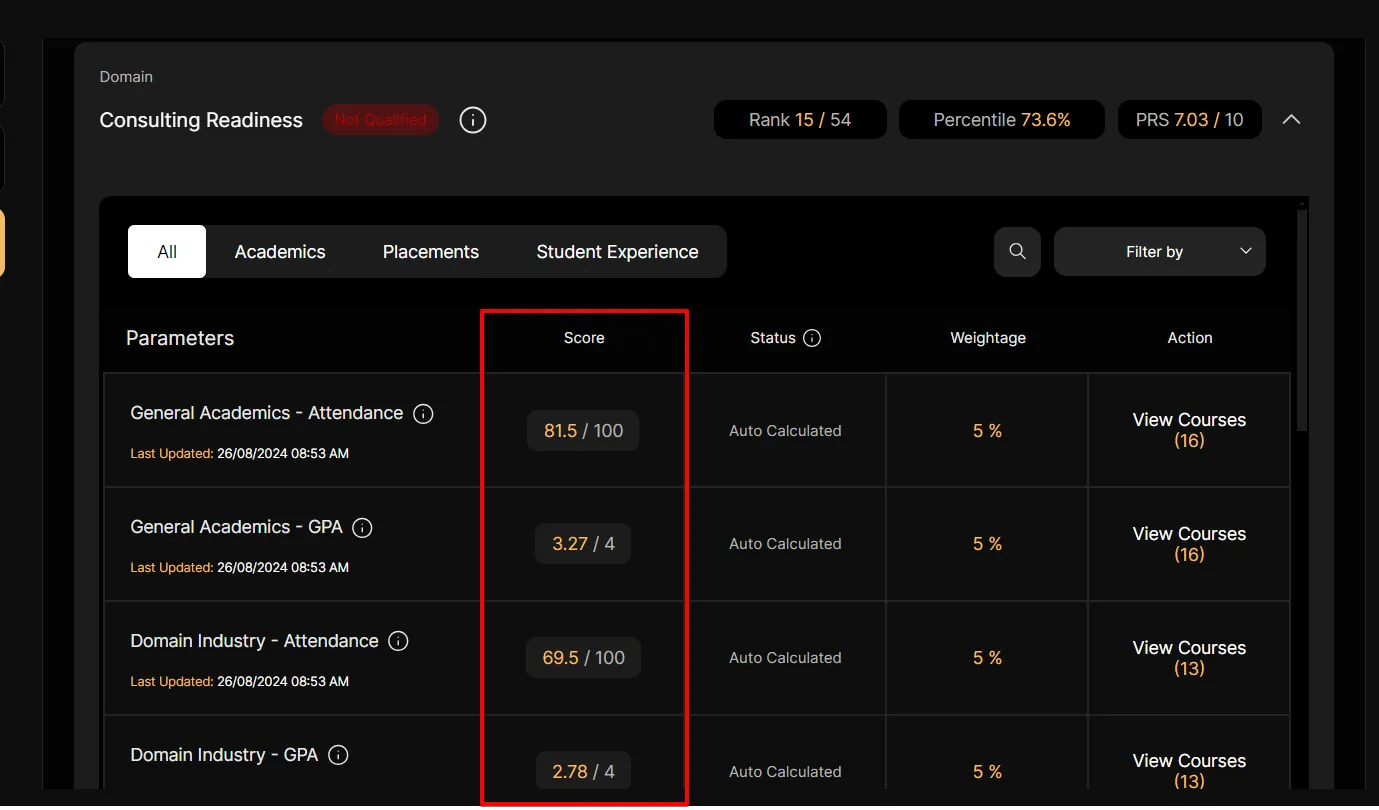
Task: Click info icon next to Status header
Action: click(812, 338)
